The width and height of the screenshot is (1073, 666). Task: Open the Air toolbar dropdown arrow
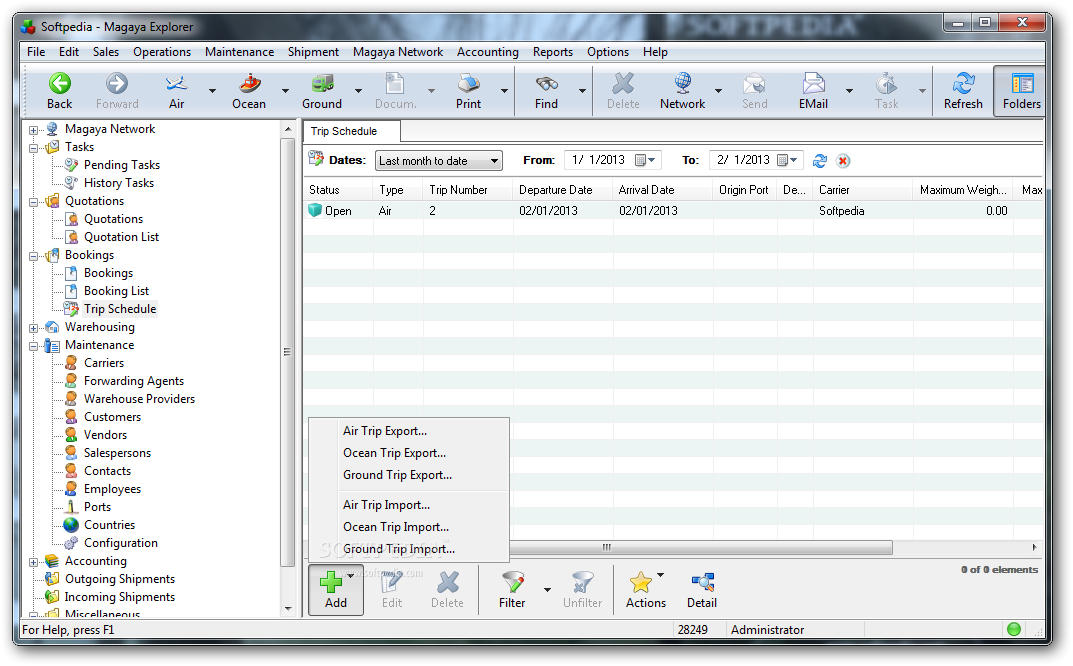point(212,90)
